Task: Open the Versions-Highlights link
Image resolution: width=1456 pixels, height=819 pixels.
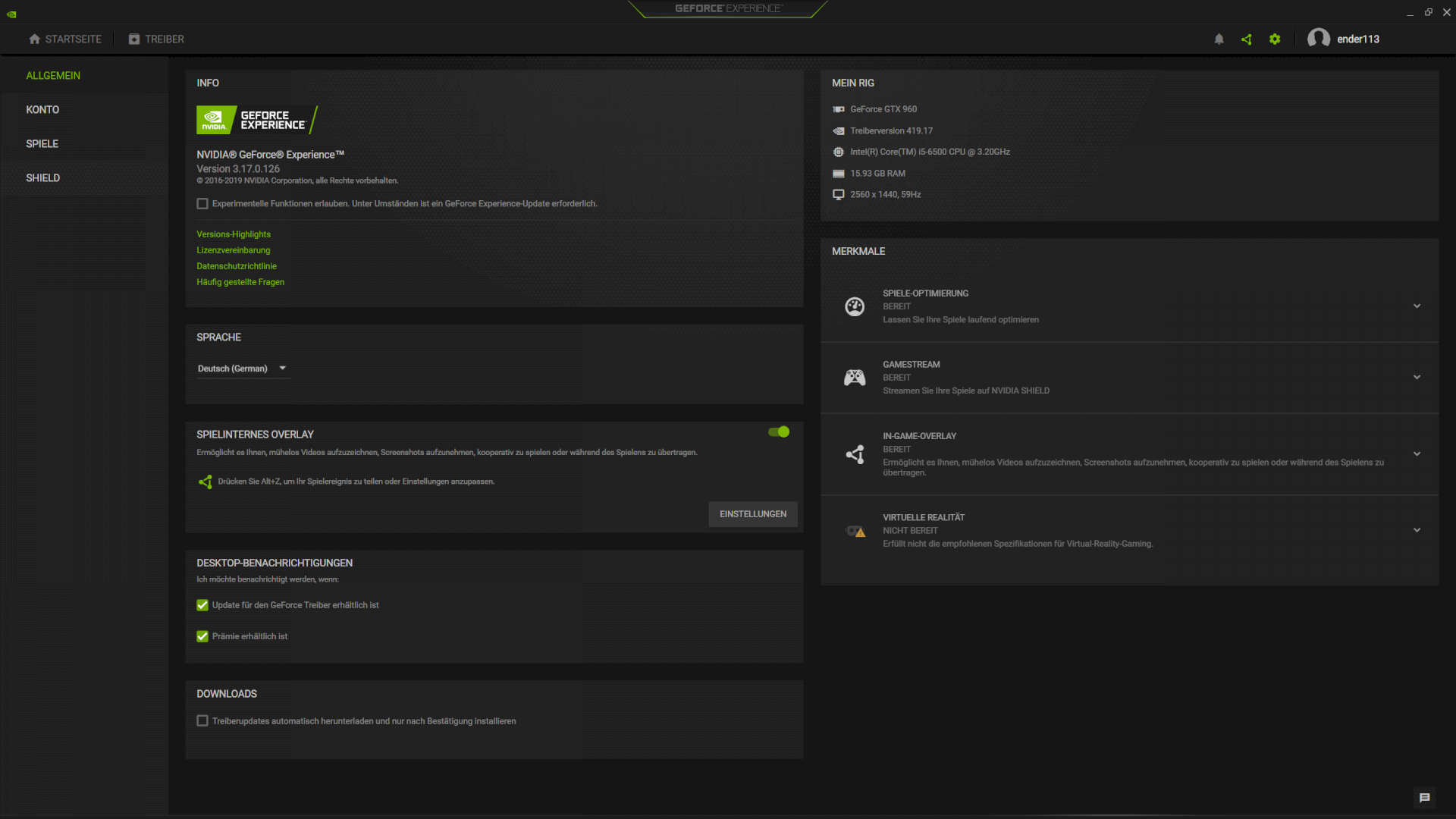Action: tap(234, 234)
